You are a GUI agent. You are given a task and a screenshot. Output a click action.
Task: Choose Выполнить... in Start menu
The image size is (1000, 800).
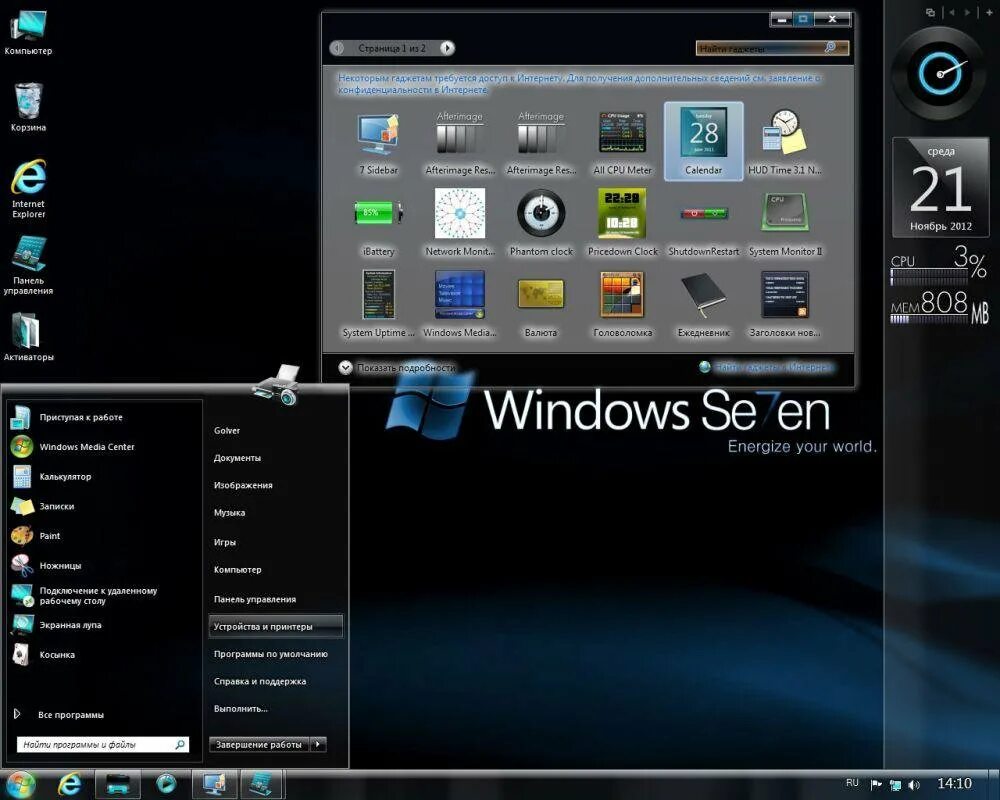click(x=240, y=709)
